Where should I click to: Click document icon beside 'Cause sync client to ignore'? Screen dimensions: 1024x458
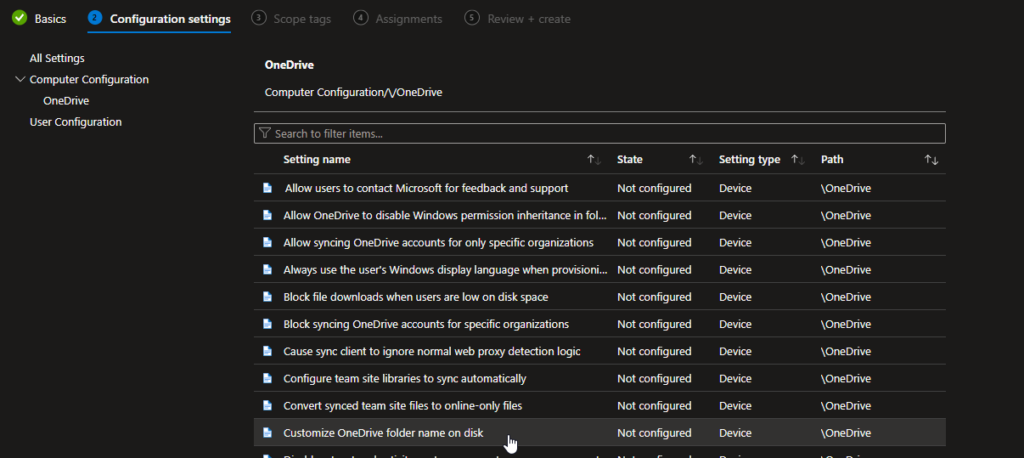(267, 352)
